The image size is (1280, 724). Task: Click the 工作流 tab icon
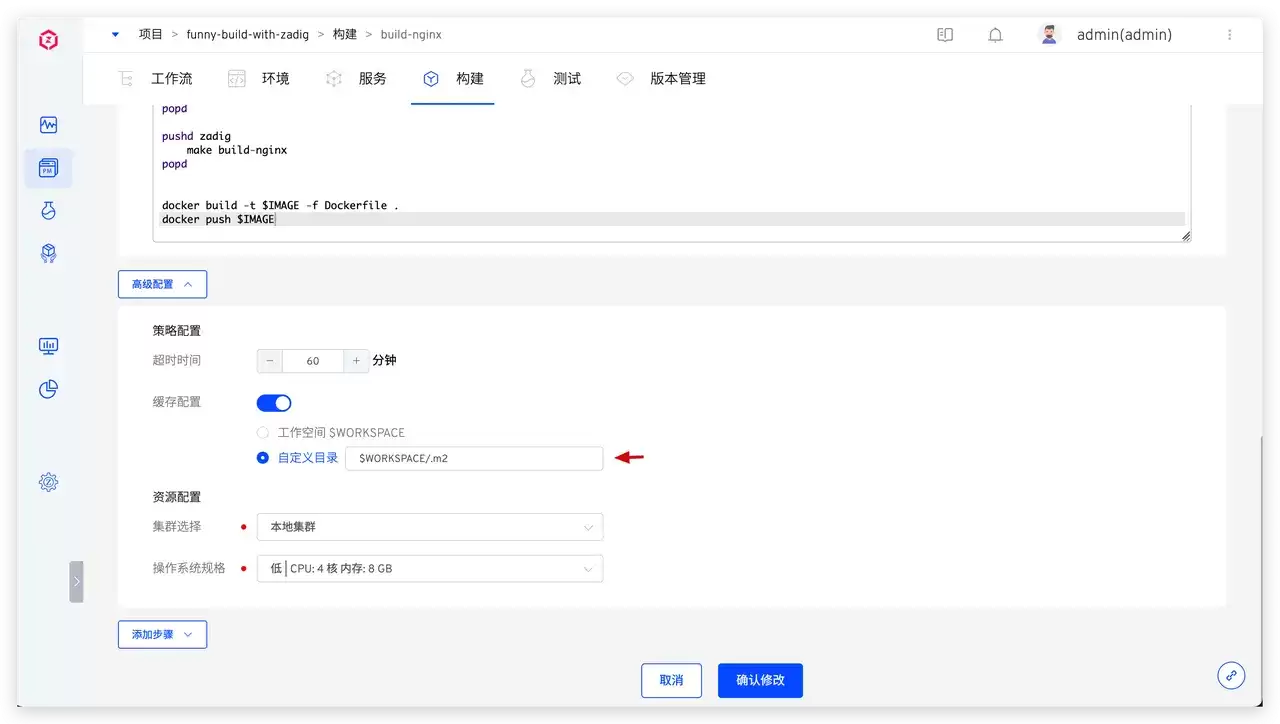click(127, 79)
